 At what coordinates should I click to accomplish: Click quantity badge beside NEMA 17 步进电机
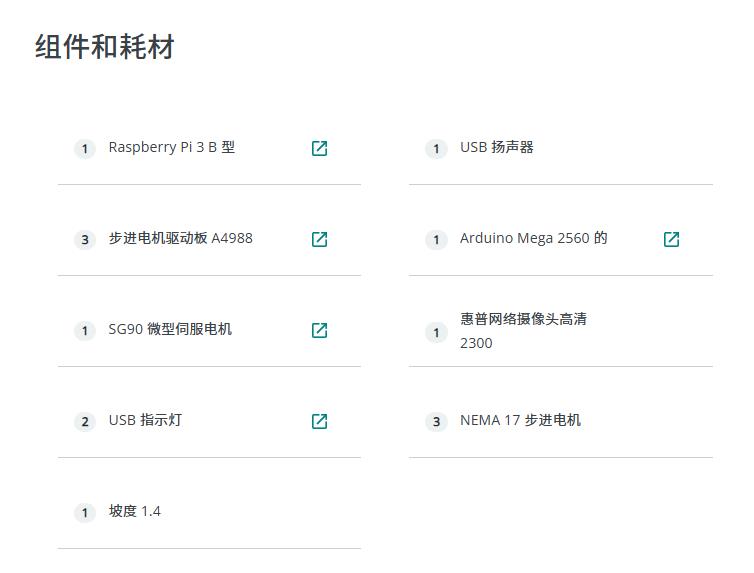coord(436,421)
